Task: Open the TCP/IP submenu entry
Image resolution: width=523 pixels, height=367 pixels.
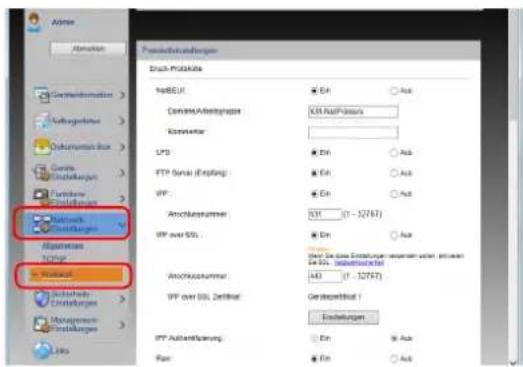Action: coord(54,258)
